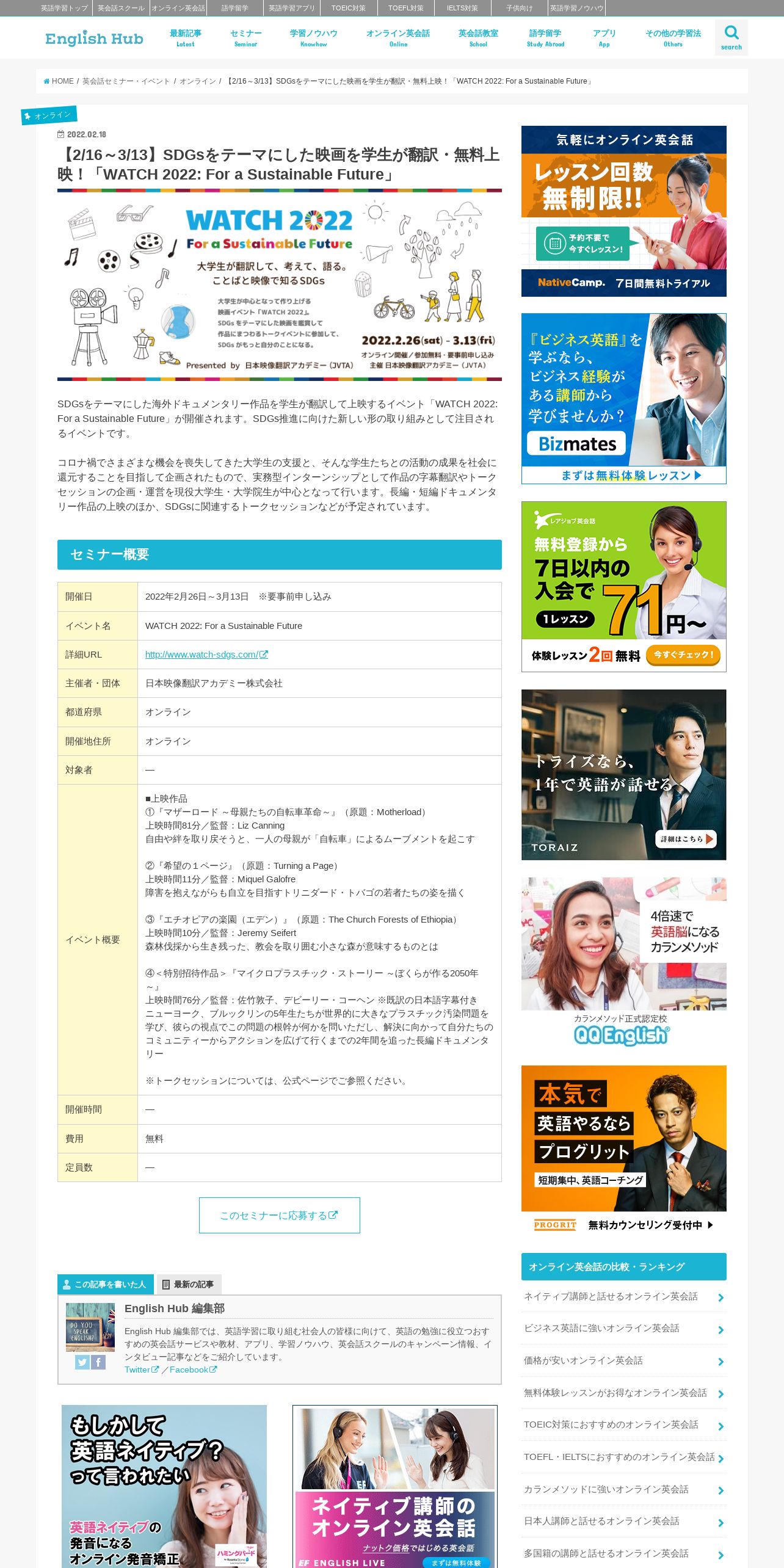Click the pin icon on オンライン tag
784x1568 pixels.
tap(27, 116)
